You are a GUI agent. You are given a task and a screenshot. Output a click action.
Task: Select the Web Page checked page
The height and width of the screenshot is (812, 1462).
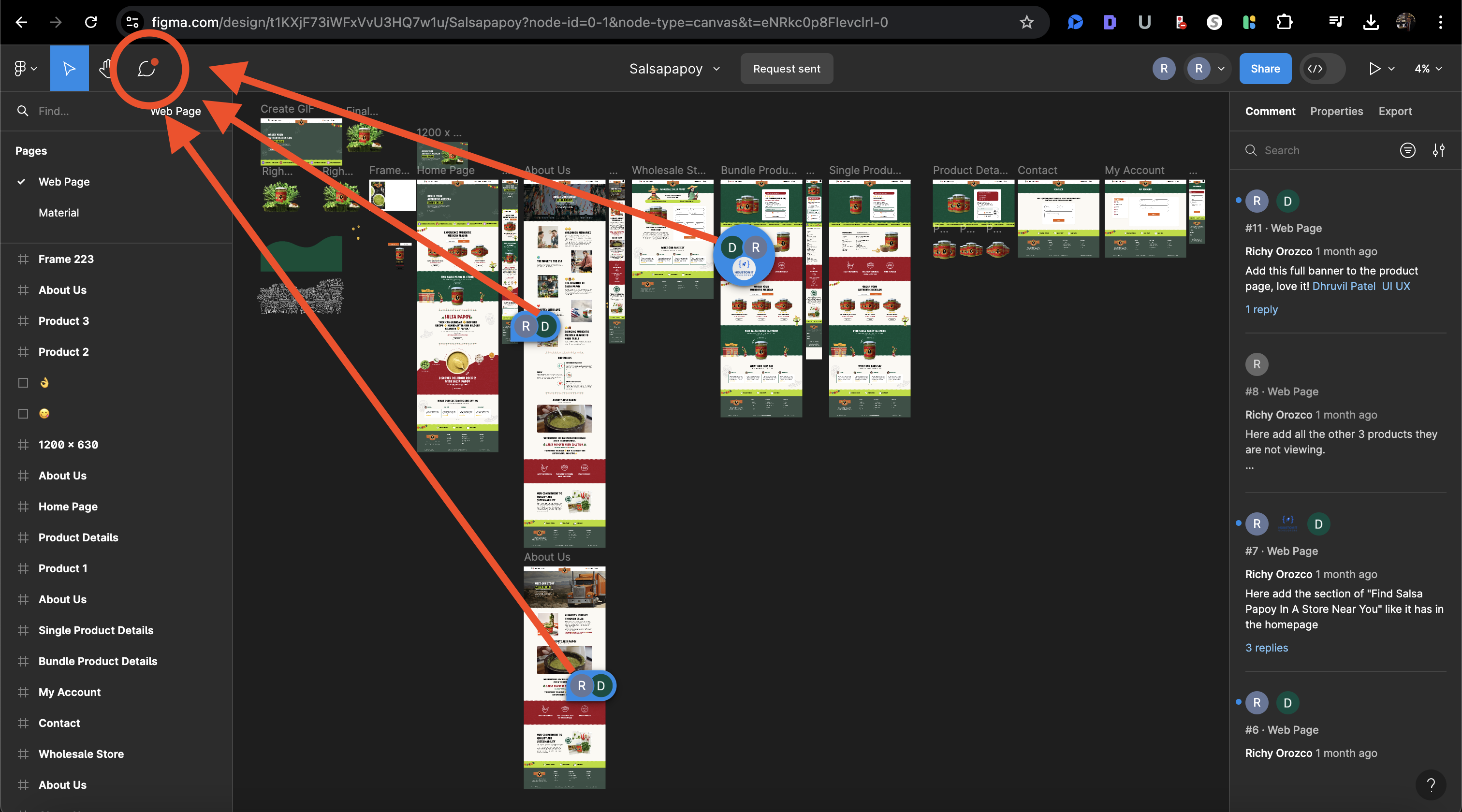[63, 182]
